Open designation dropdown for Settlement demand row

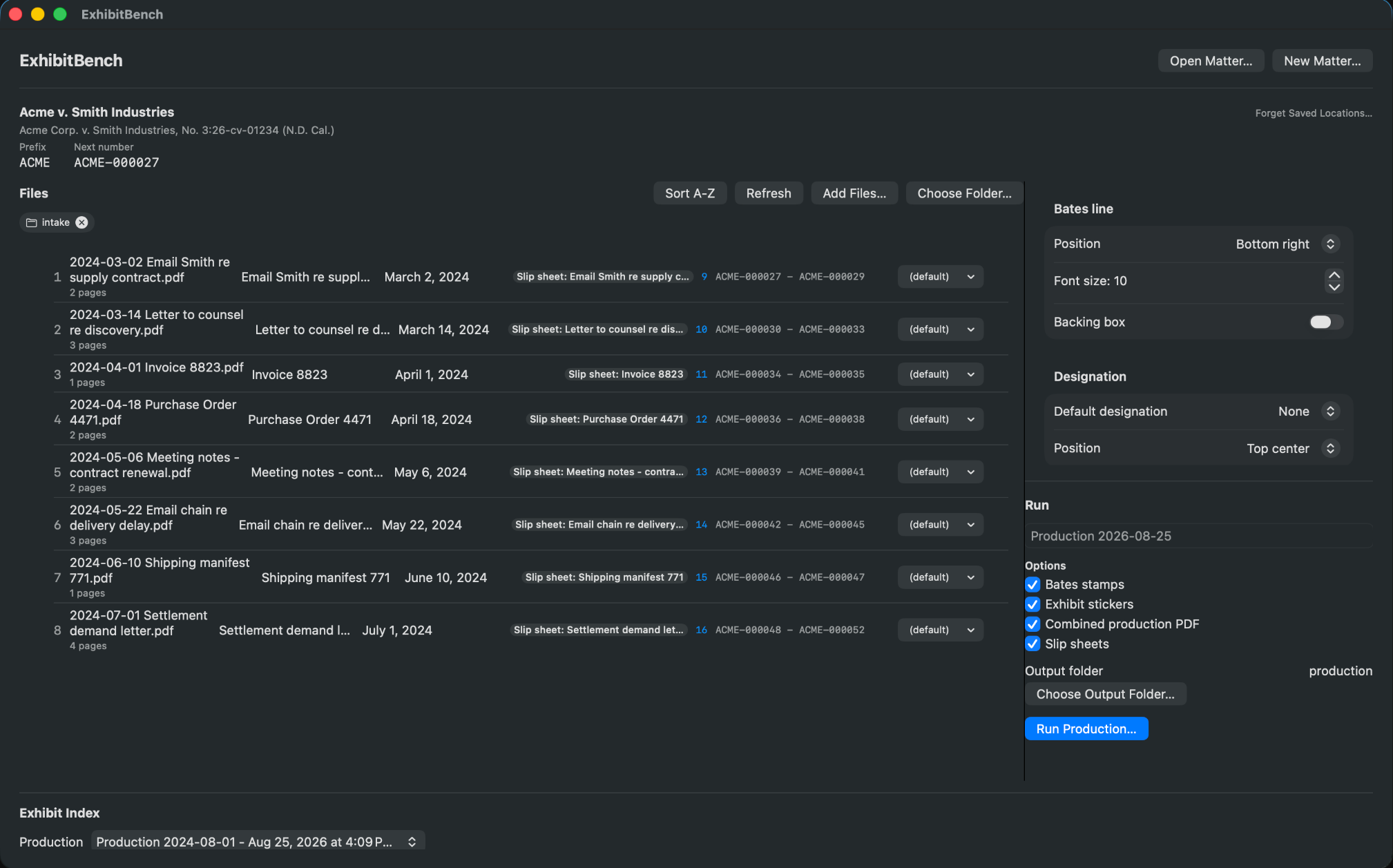tap(940, 630)
